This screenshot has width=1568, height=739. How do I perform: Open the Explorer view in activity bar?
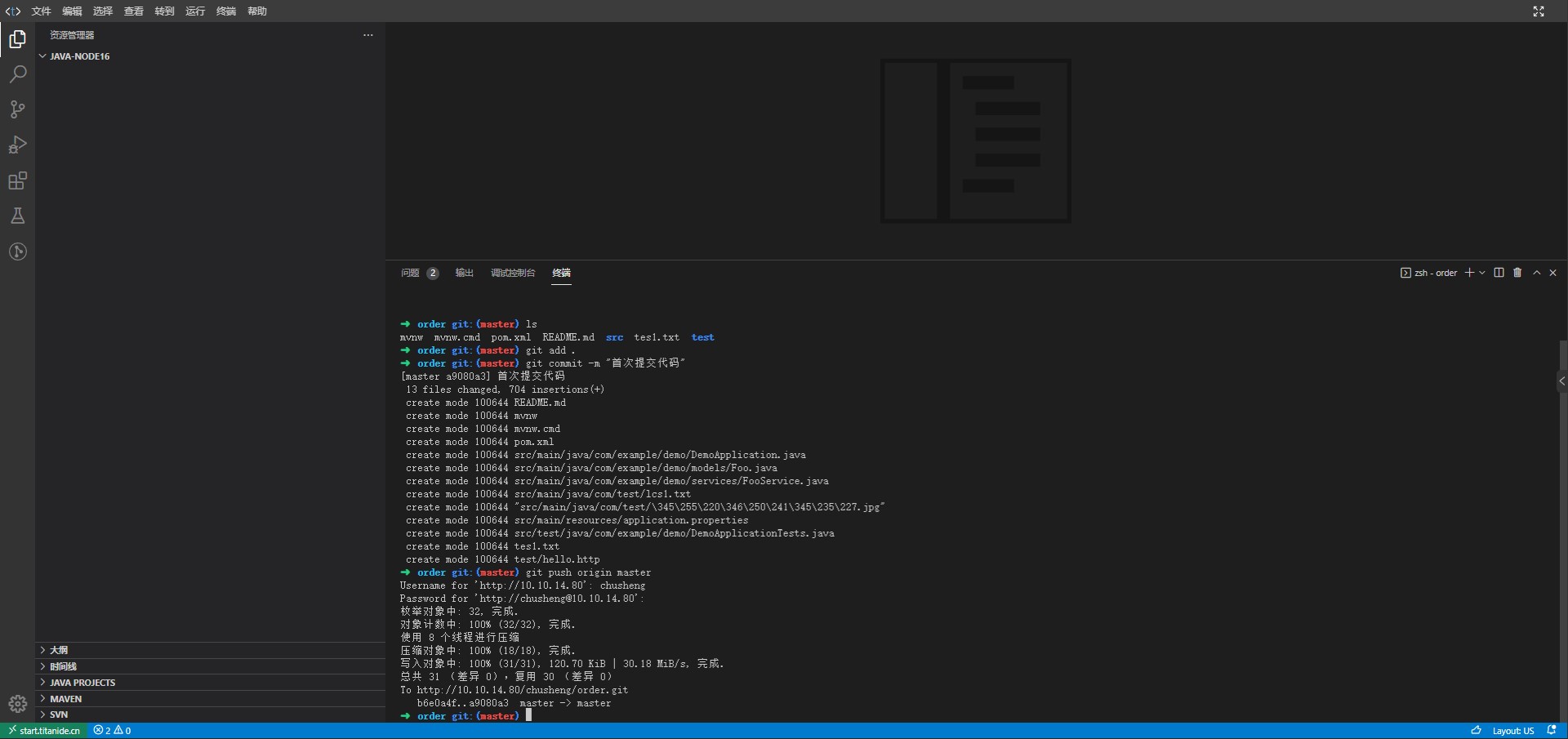pyautogui.click(x=17, y=39)
